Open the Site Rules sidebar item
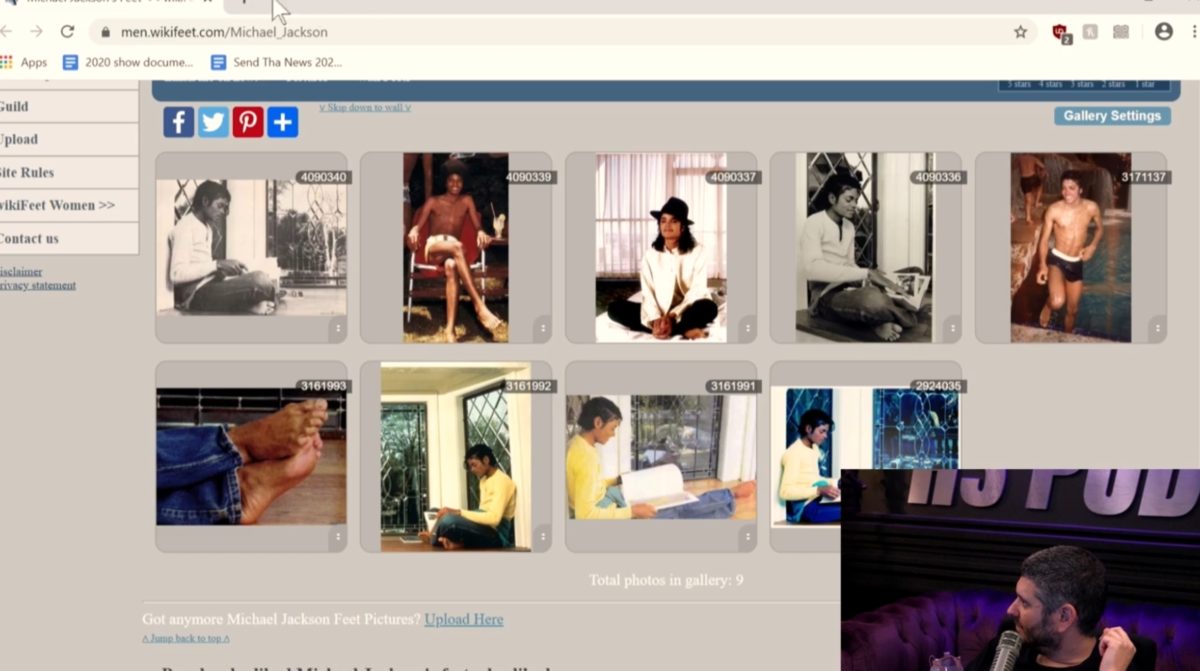Viewport: 1200px width, 671px height. [x=28, y=172]
